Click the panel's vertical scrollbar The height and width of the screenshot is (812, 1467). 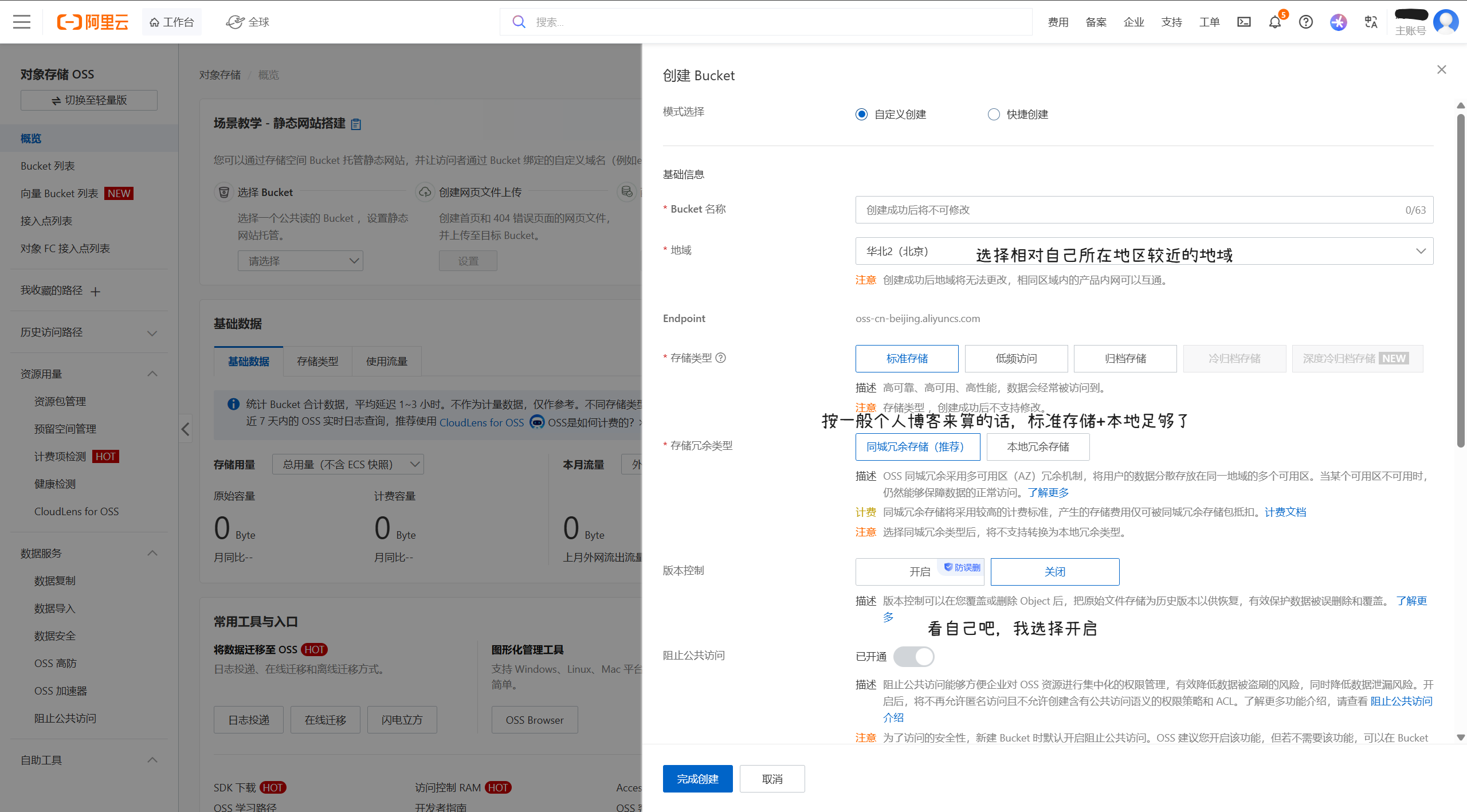coord(1461,281)
